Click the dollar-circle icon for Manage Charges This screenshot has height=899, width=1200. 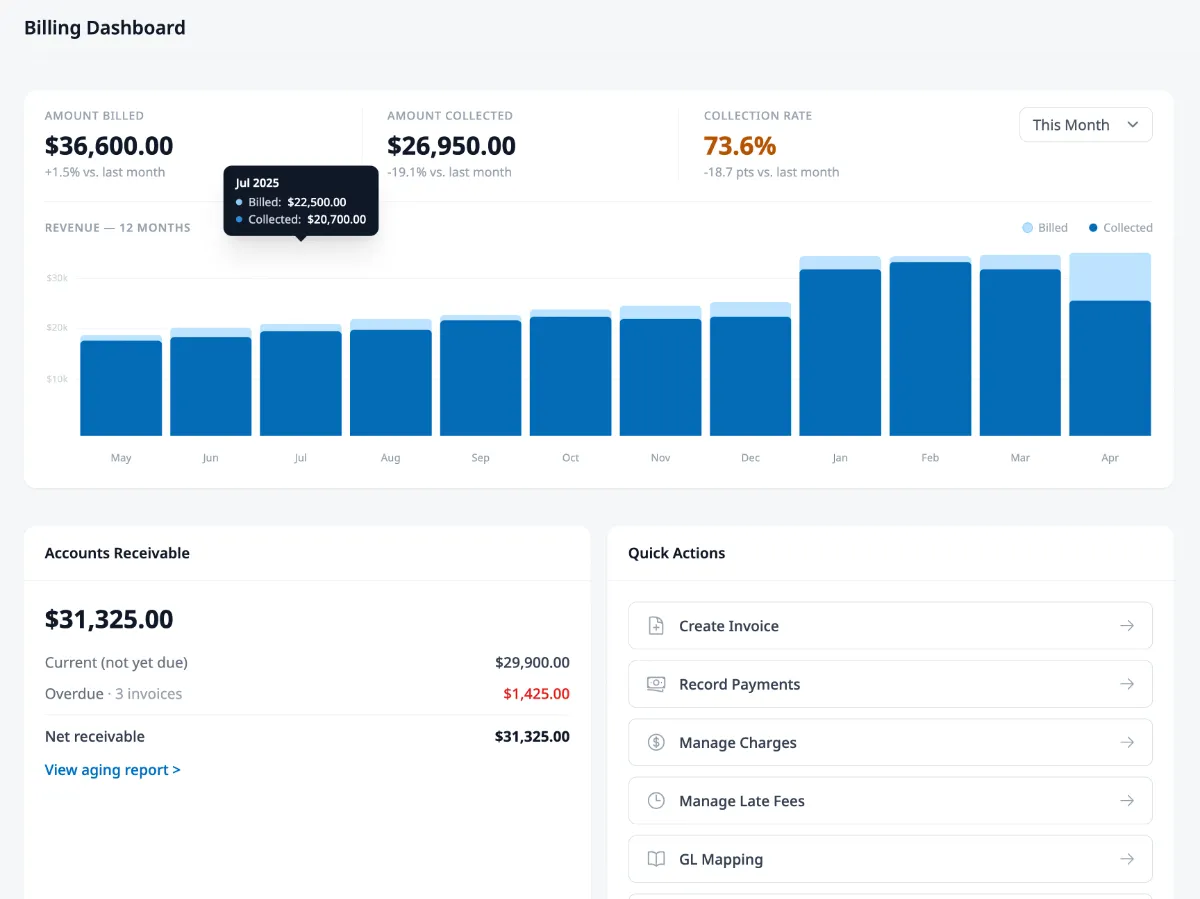[x=655, y=742]
